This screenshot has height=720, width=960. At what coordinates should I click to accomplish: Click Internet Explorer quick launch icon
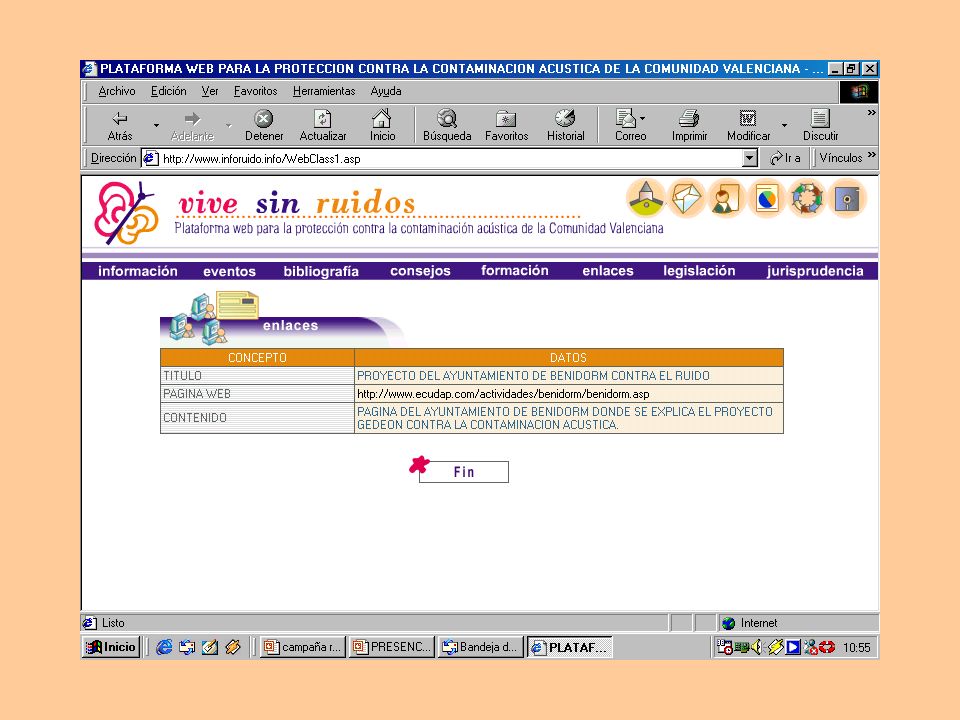[x=164, y=647]
